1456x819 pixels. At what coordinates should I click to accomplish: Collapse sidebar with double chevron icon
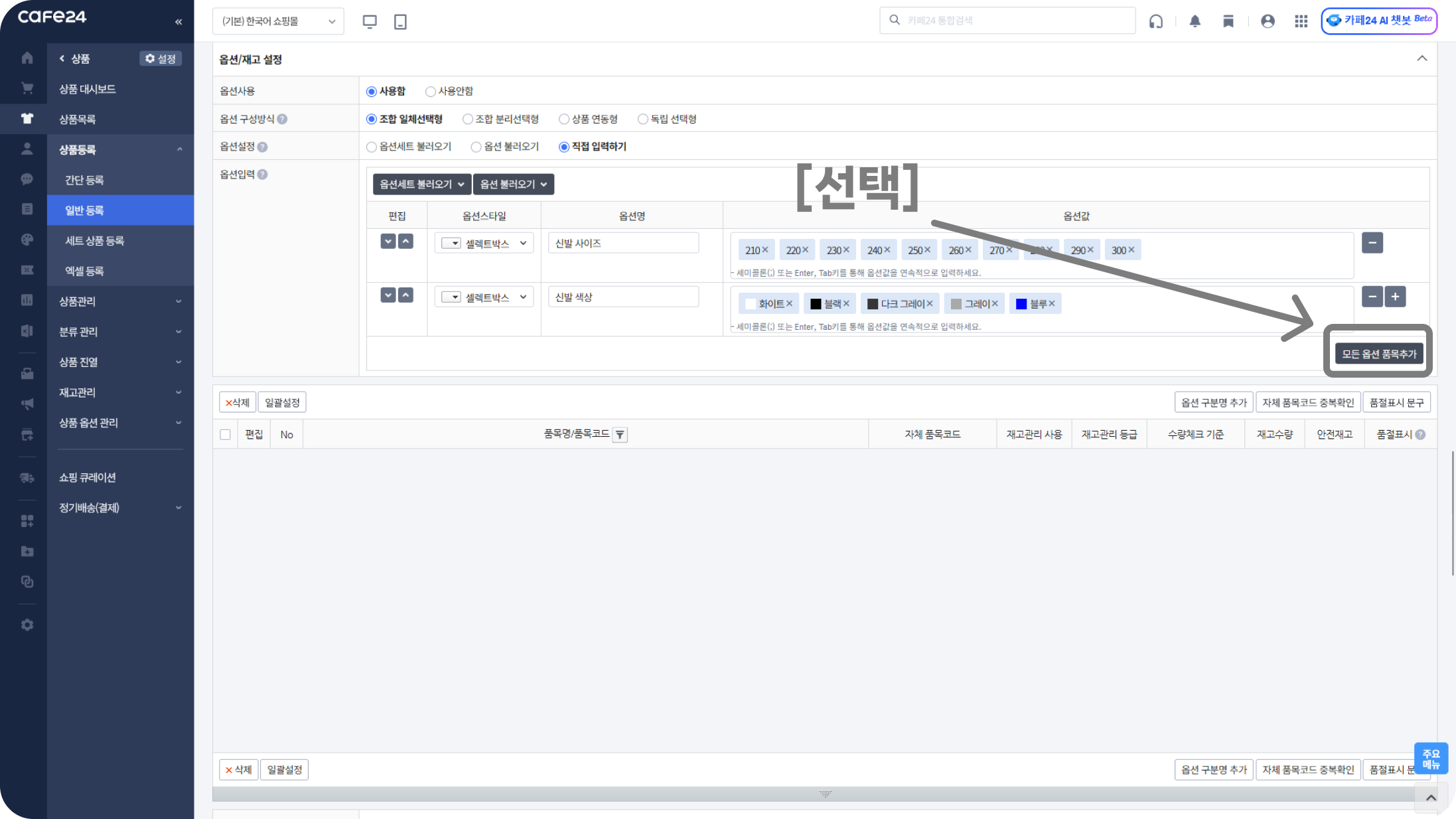179,22
